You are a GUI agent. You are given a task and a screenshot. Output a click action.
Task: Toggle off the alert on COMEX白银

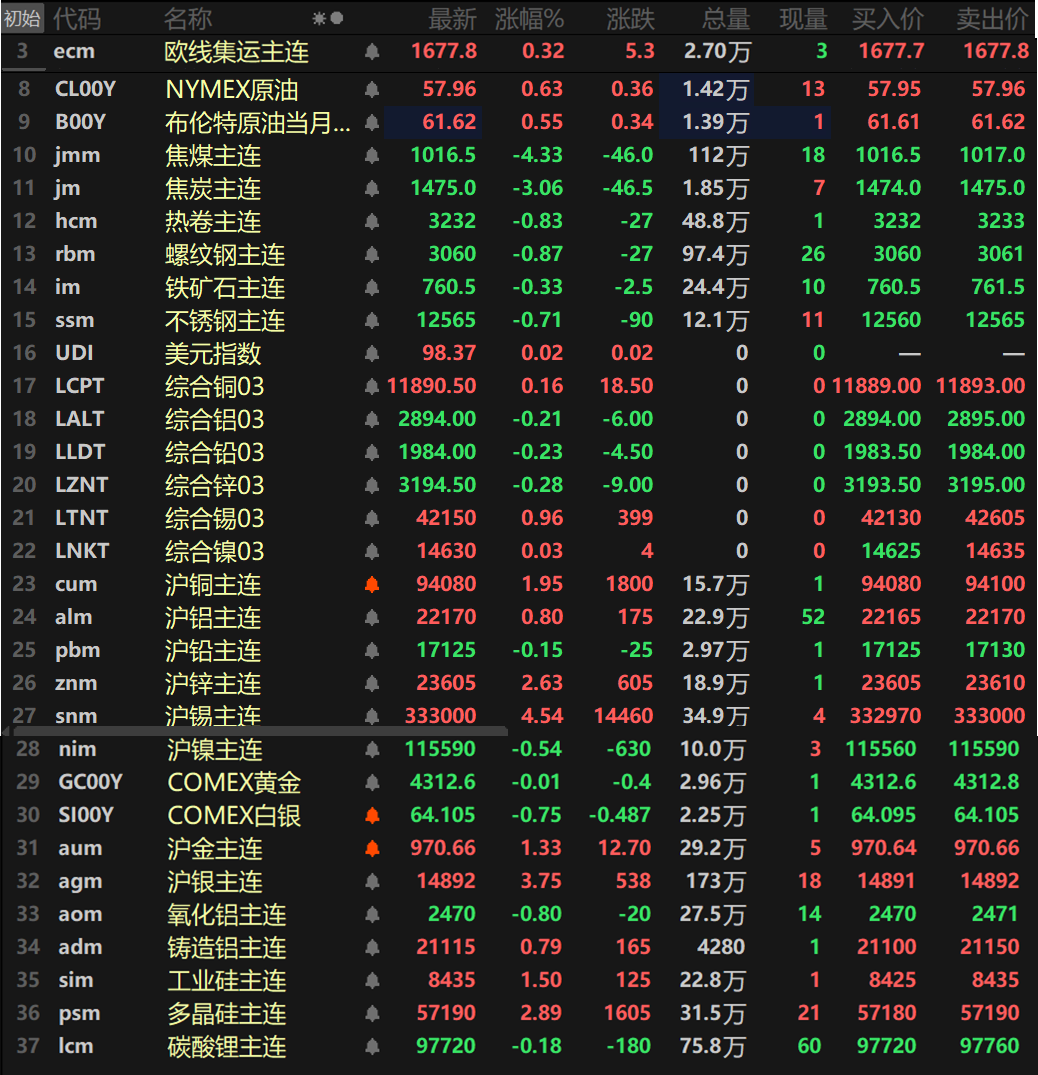(371, 814)
